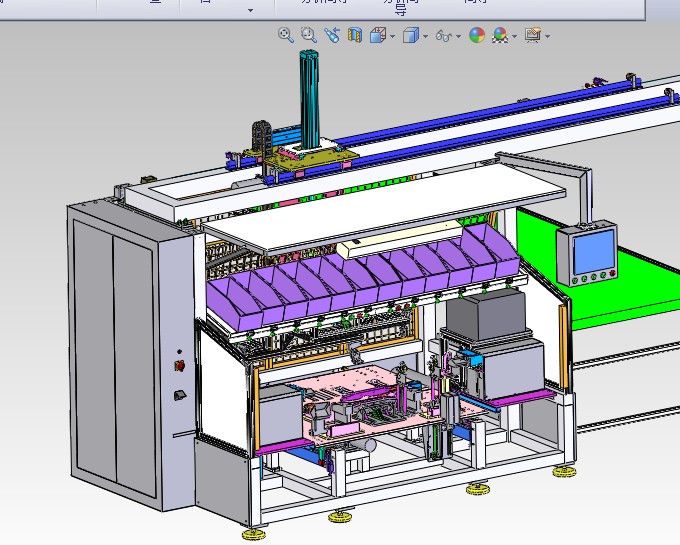This screenshot has height=545, width=680.
Task: Expand the Hide/Show Items dropdown arrow
Action: coord(458,37)
